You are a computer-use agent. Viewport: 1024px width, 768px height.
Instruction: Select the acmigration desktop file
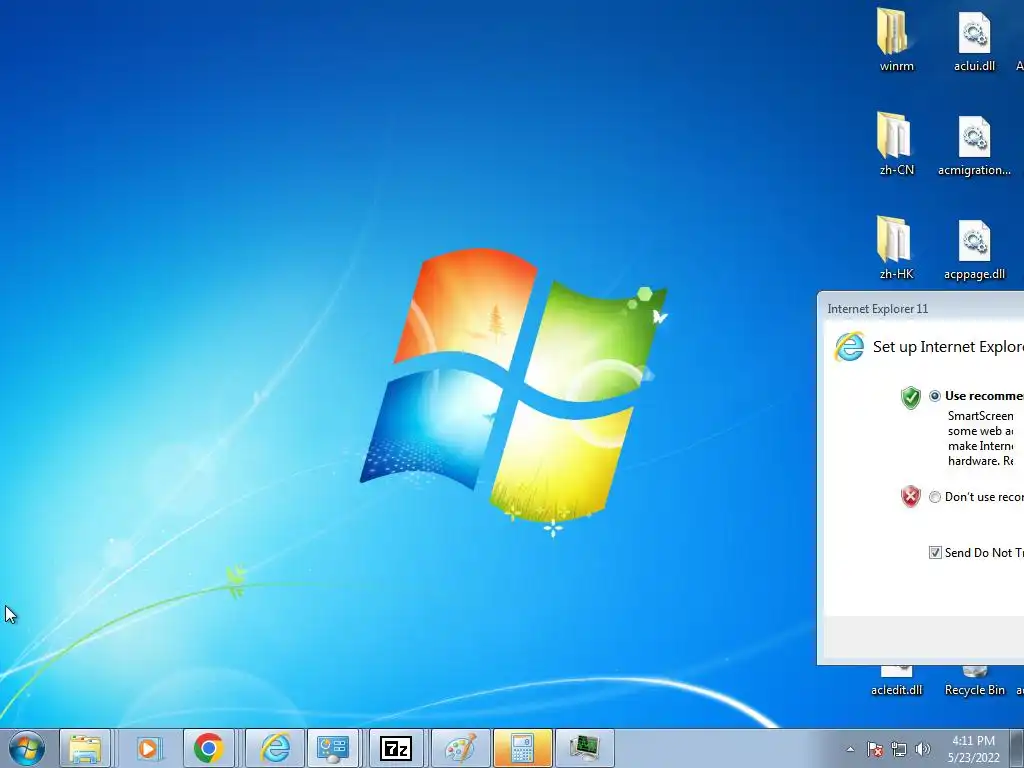974,146
